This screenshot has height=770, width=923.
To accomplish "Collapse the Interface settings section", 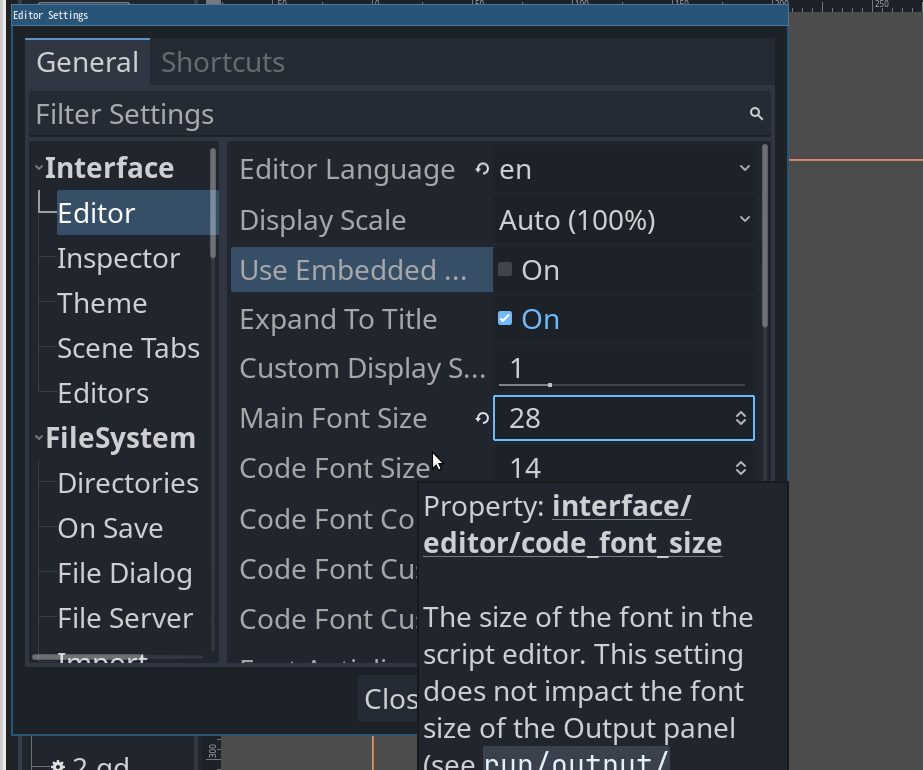I will pos(39,167).
